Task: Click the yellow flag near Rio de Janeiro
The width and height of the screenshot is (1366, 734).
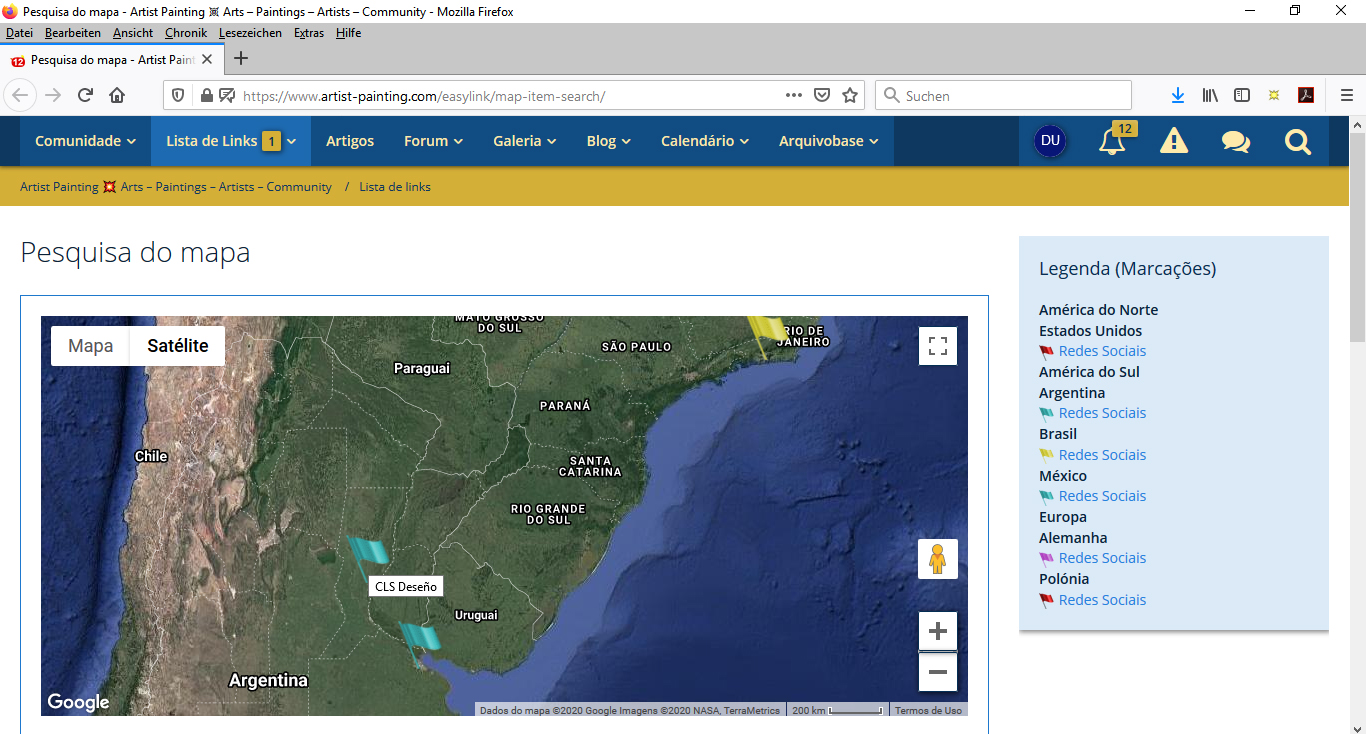Action: (x=766, y=331)
